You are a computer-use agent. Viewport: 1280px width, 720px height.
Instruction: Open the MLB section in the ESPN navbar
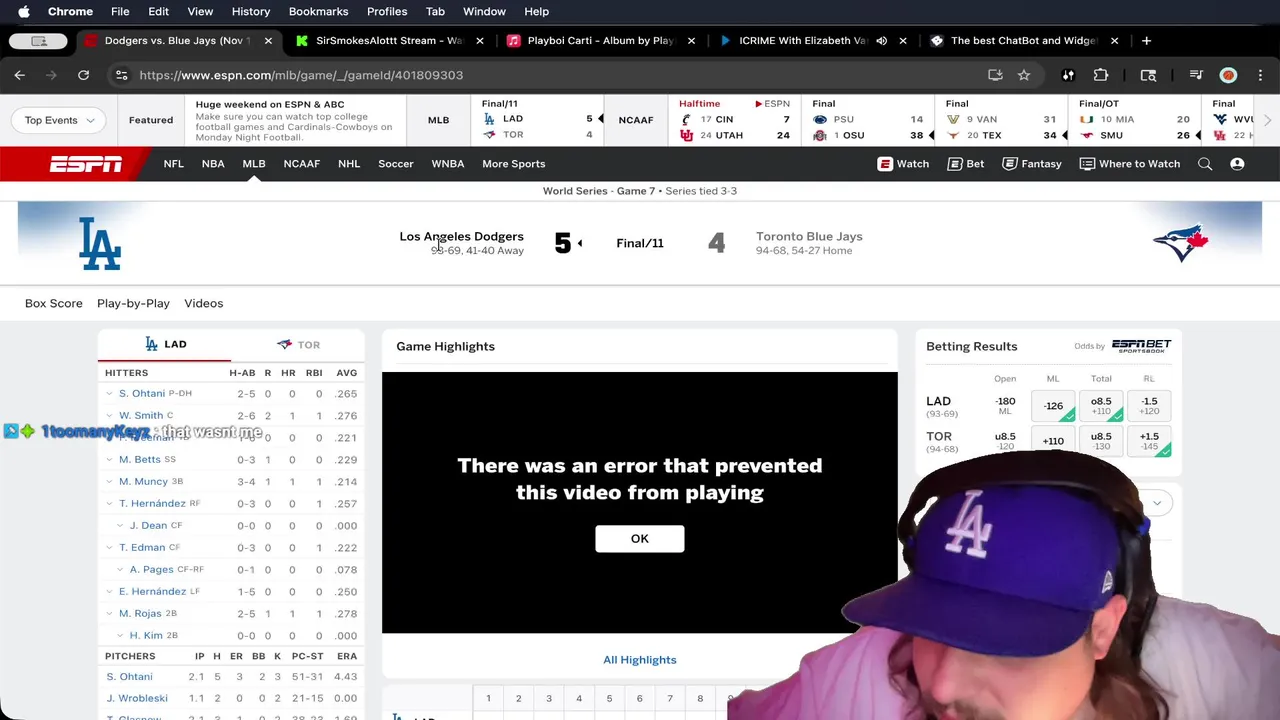[x=254, y=164]
